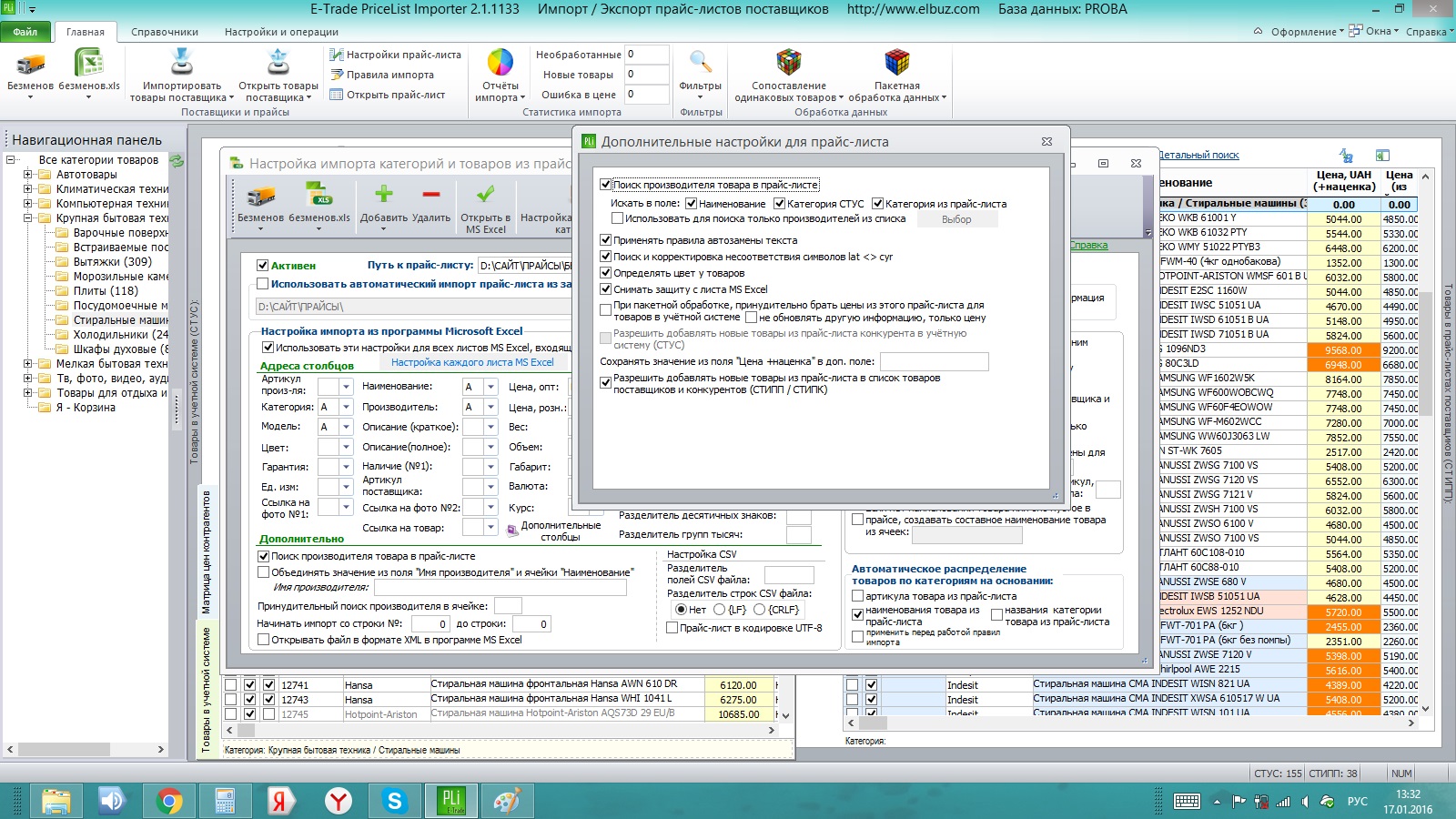Viewport: 1456px width, 819px height.
Task: Click the Фильтры magnifier icon
Action: [x=700, y=63]
